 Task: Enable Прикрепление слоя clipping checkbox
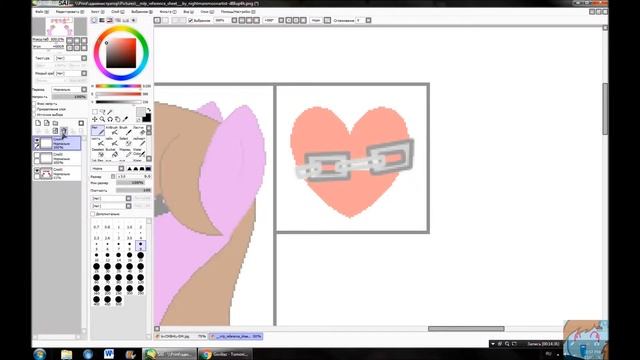click(x=34, y=109)
